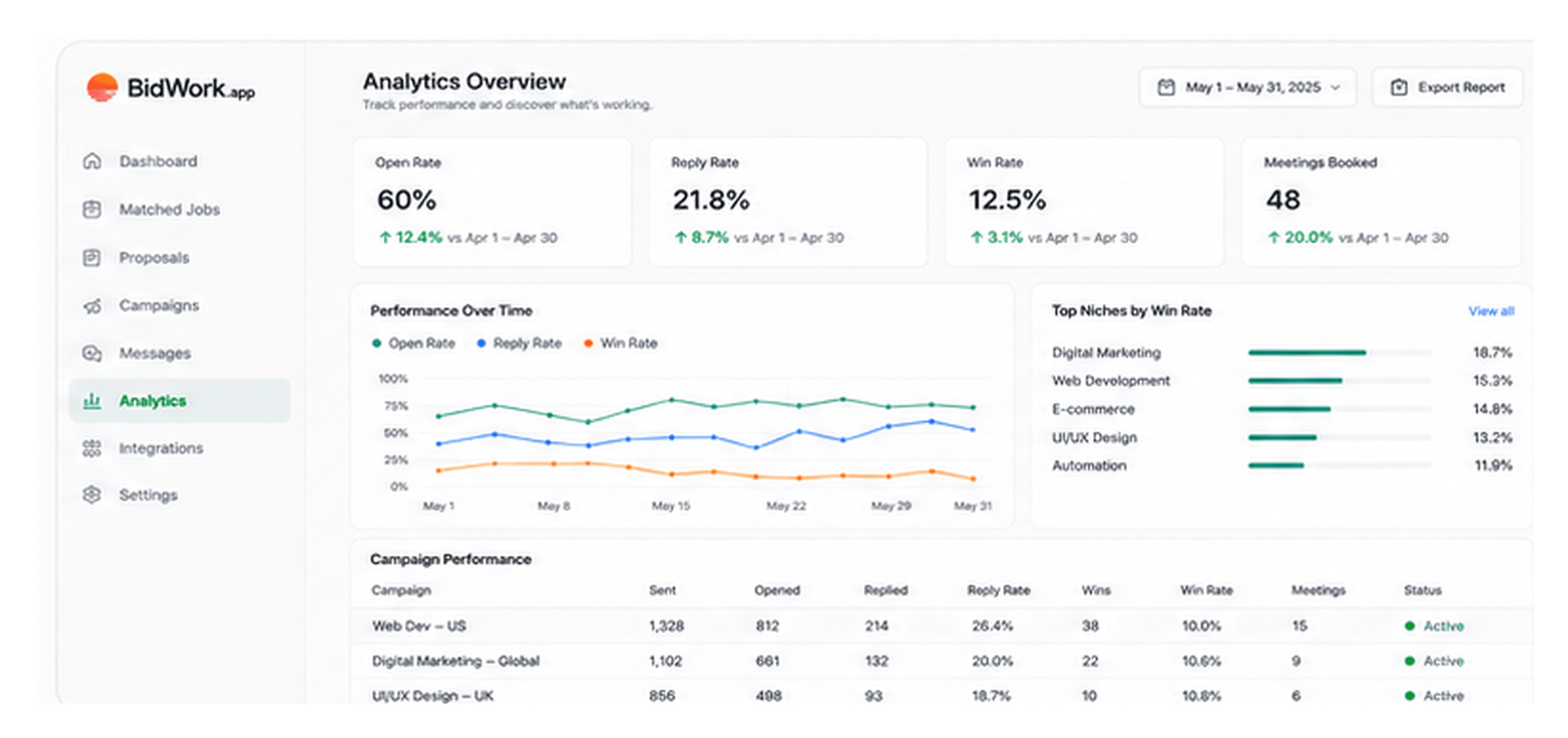This screenshot has width=1568, height=738.
Task: Click the Export Report button
Action: point(1447,87)
